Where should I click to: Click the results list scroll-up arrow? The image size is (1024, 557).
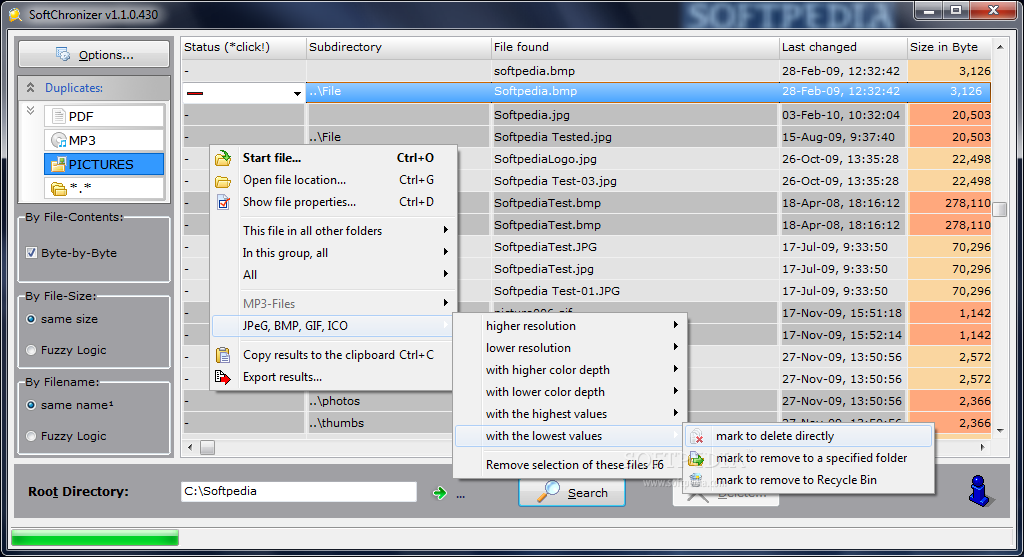pyautogui.click(x=999, y=47)
